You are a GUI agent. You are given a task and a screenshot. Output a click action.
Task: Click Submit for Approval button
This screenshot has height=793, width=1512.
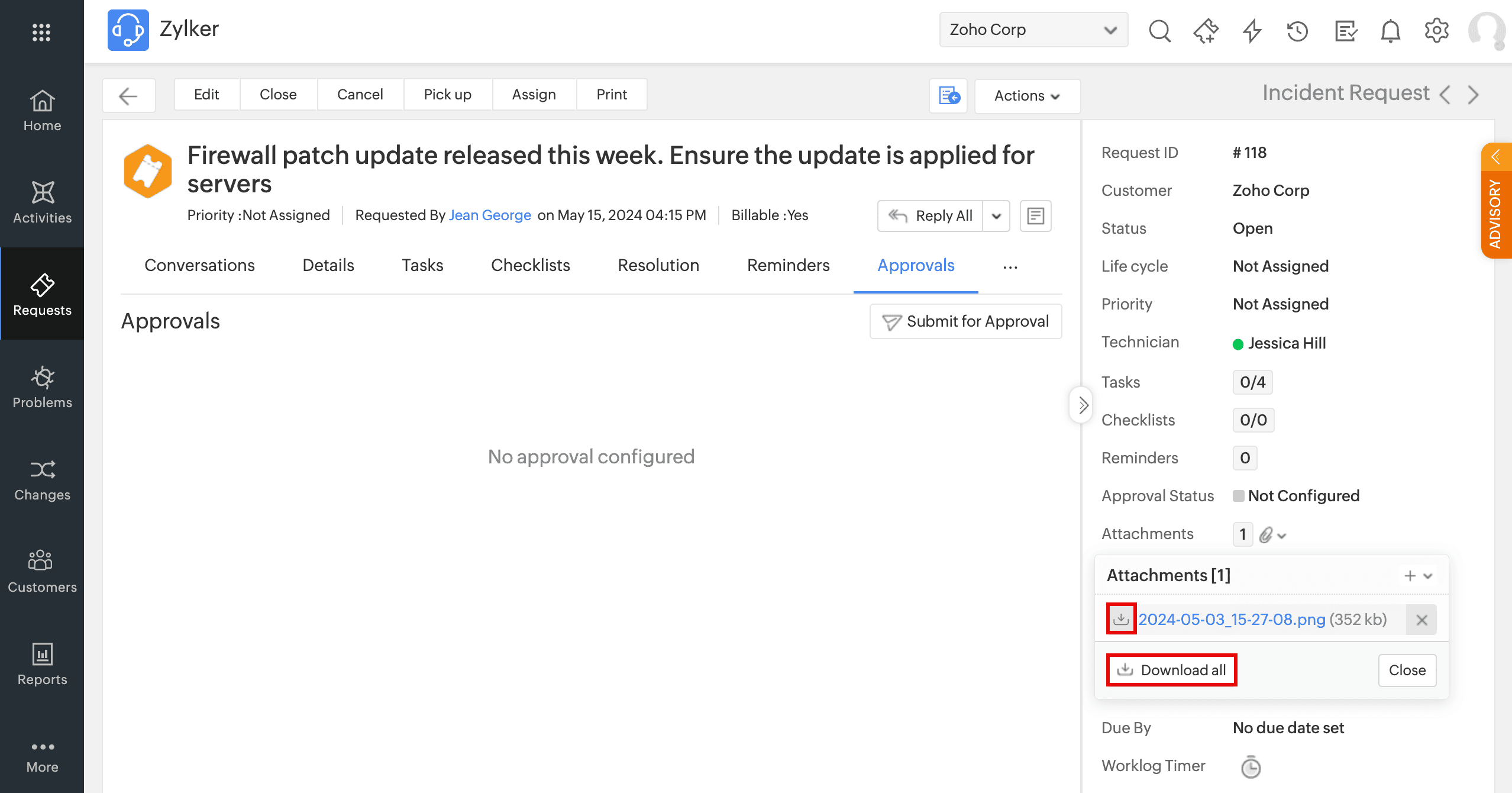(965, 321)
